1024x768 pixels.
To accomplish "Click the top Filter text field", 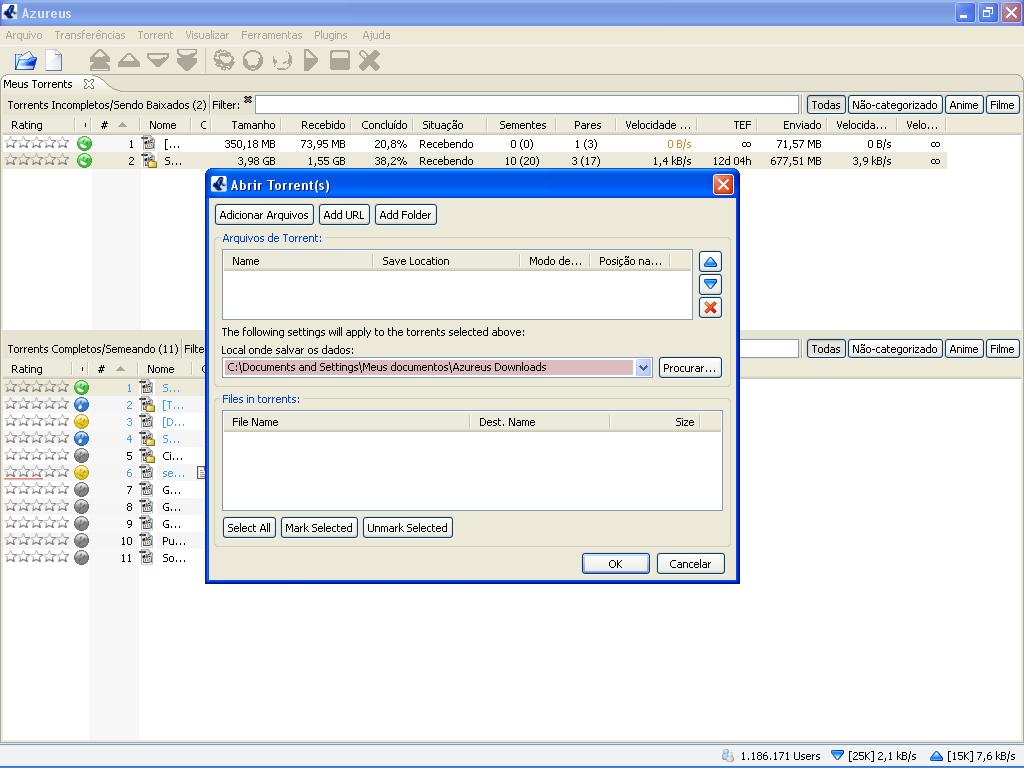I will pos(527,104).
